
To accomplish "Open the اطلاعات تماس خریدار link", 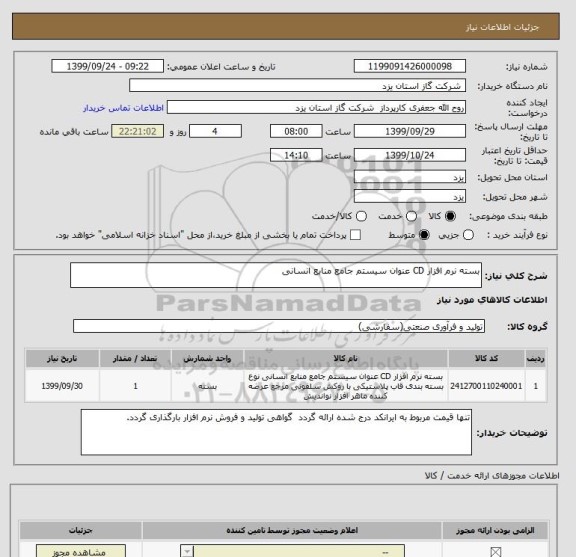I will point(123,108).
